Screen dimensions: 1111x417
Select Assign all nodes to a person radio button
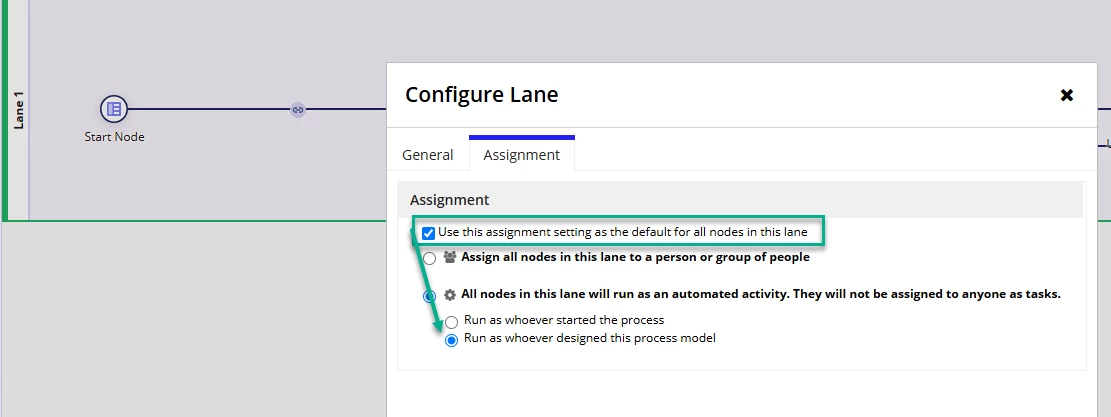[429, 258]
